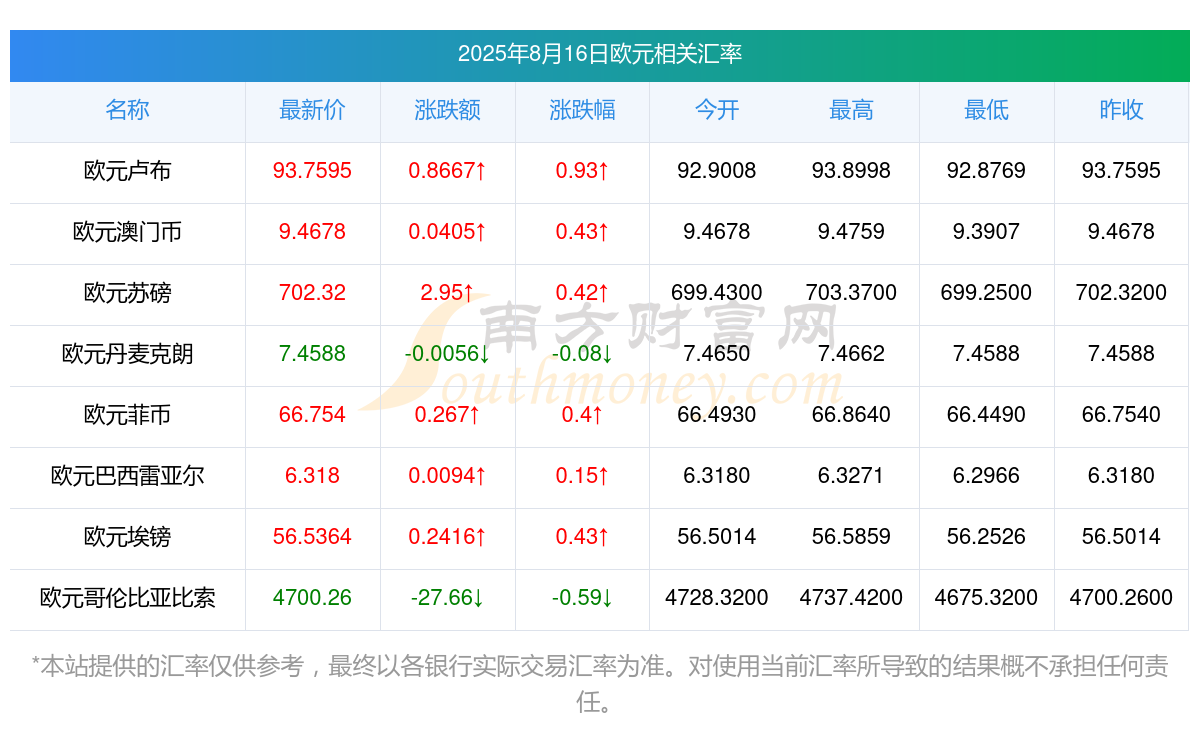Select high value 7.4662
The width and height of the screenshot is (1200, 733).
point(851,354)
